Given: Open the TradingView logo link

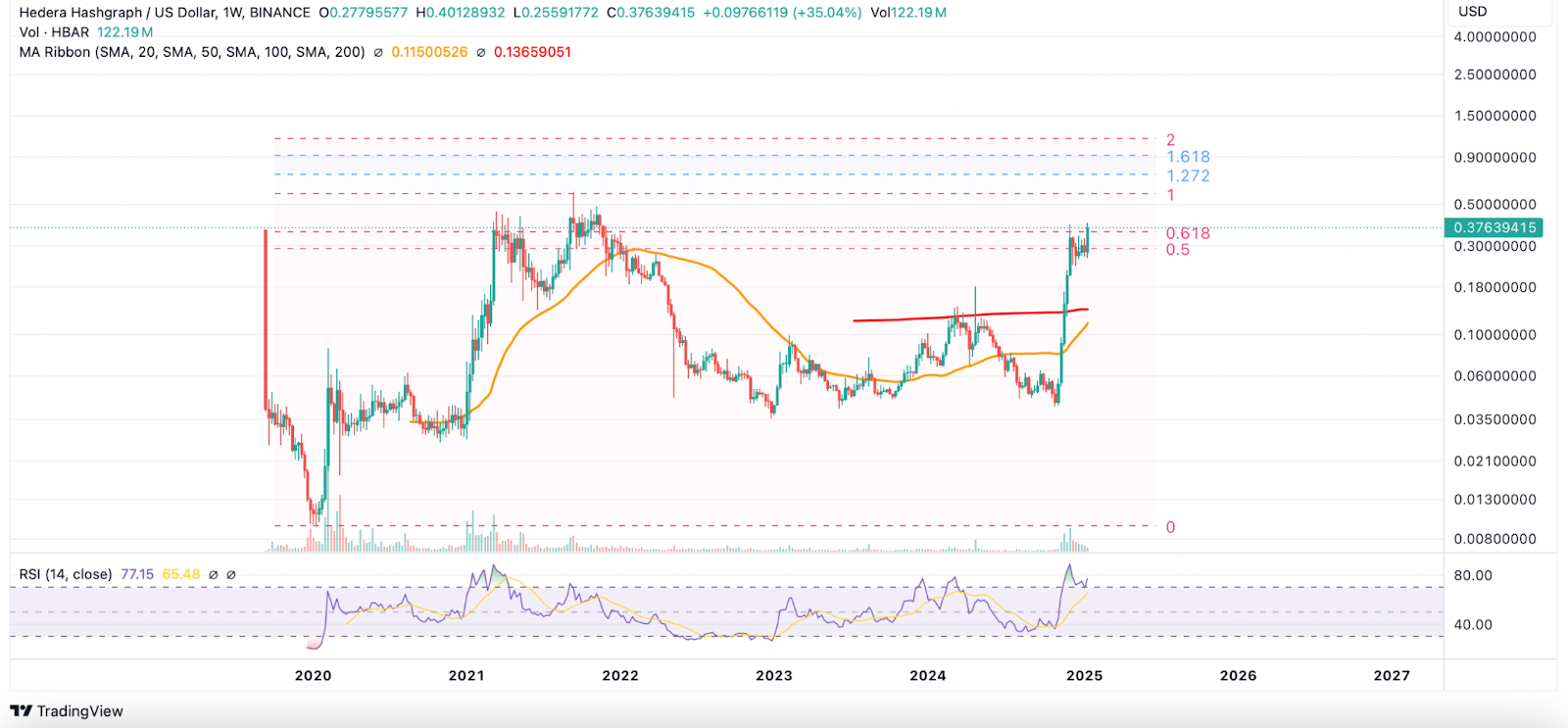Looking at the screenshot, I should tap(67, 711).
